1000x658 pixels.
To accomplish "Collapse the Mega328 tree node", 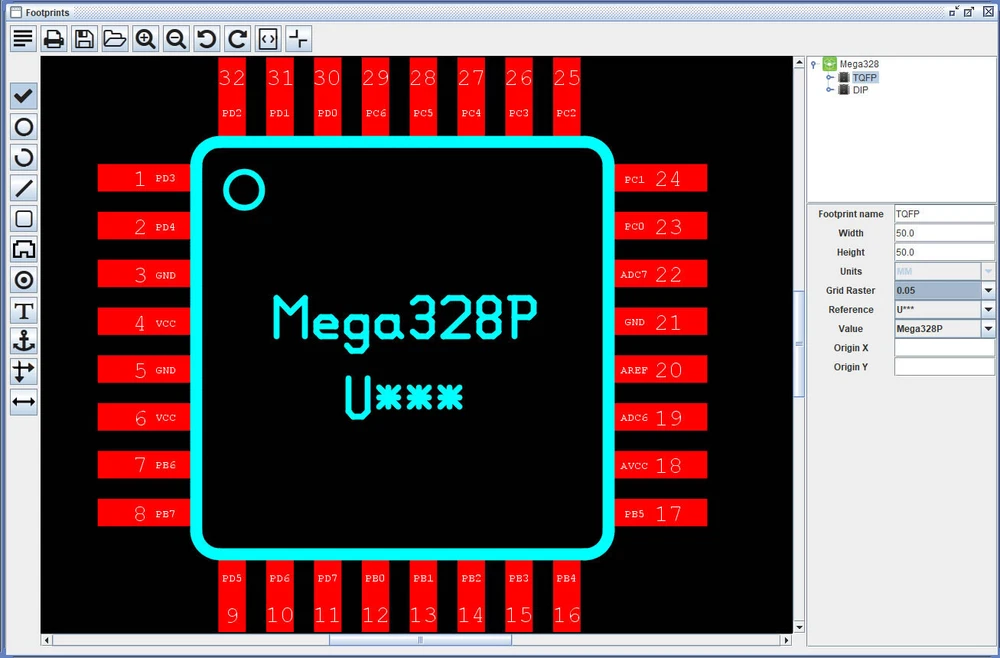I will (815, 65).
